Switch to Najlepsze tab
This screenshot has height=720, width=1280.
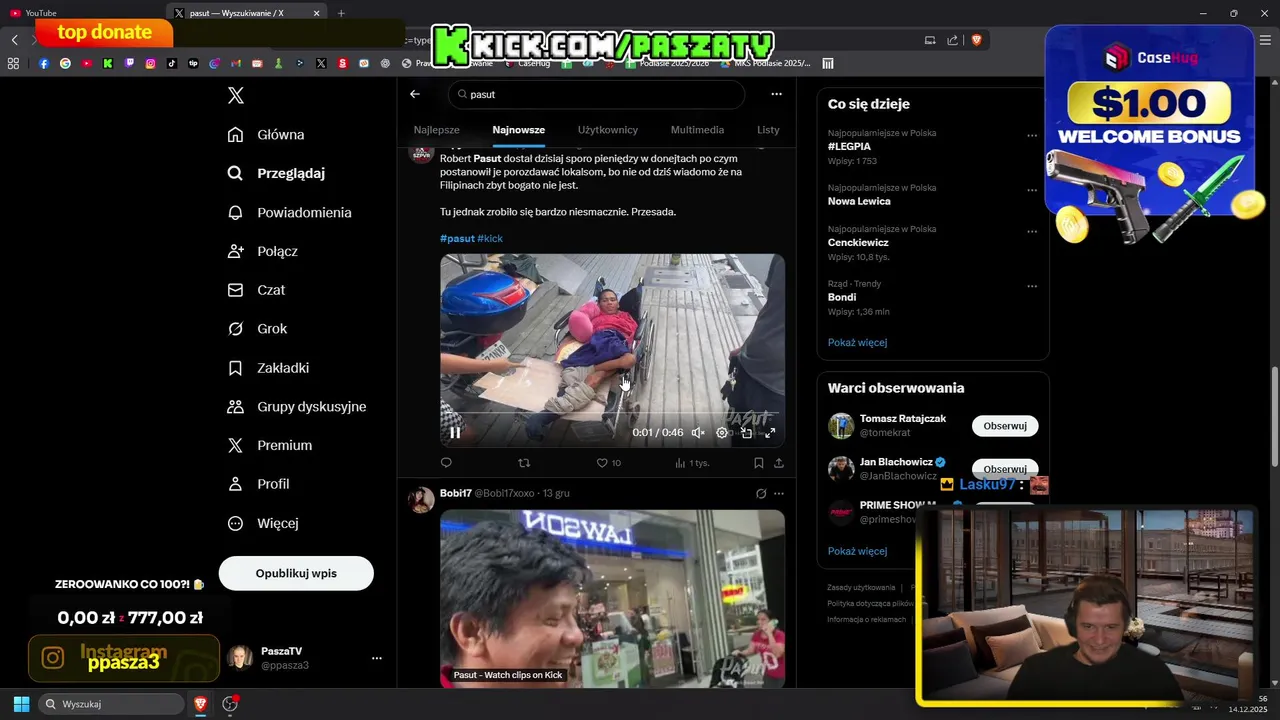tap(437, 130)
